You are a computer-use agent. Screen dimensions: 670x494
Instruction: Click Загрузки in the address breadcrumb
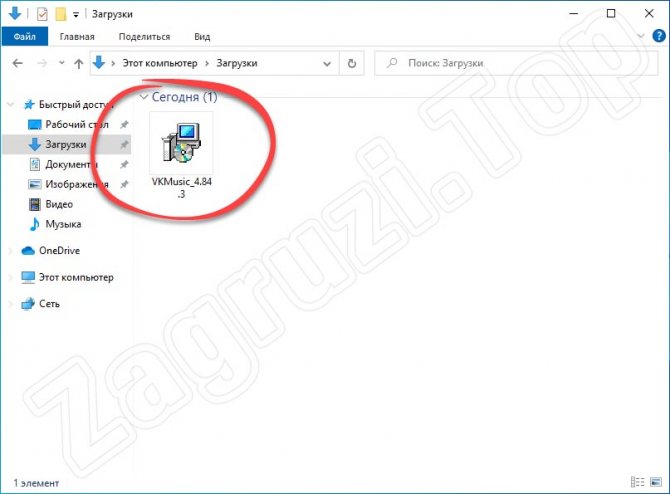(237, 63)
